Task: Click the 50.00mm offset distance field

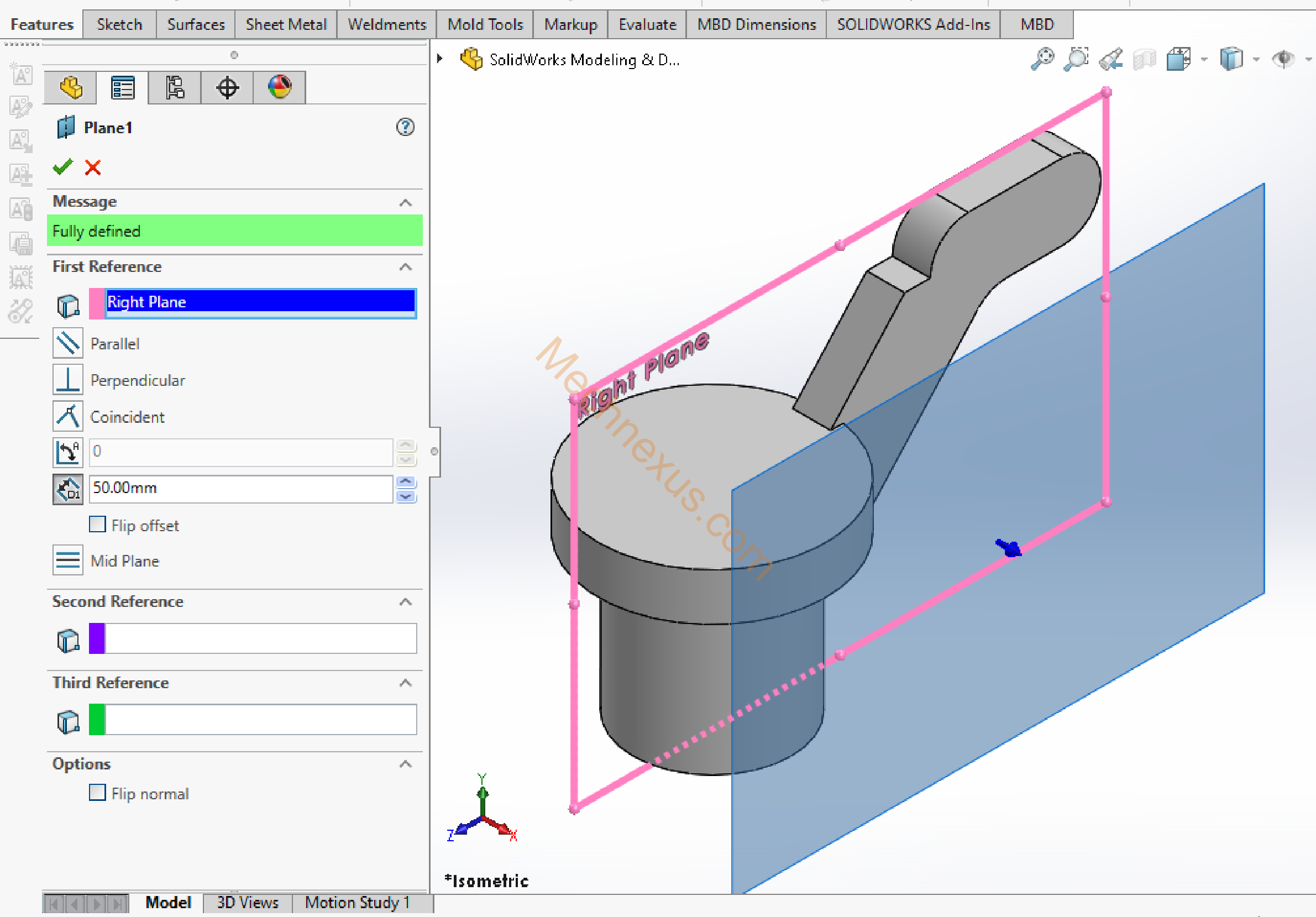Action: pyautogui.click(x=241, y=488)
